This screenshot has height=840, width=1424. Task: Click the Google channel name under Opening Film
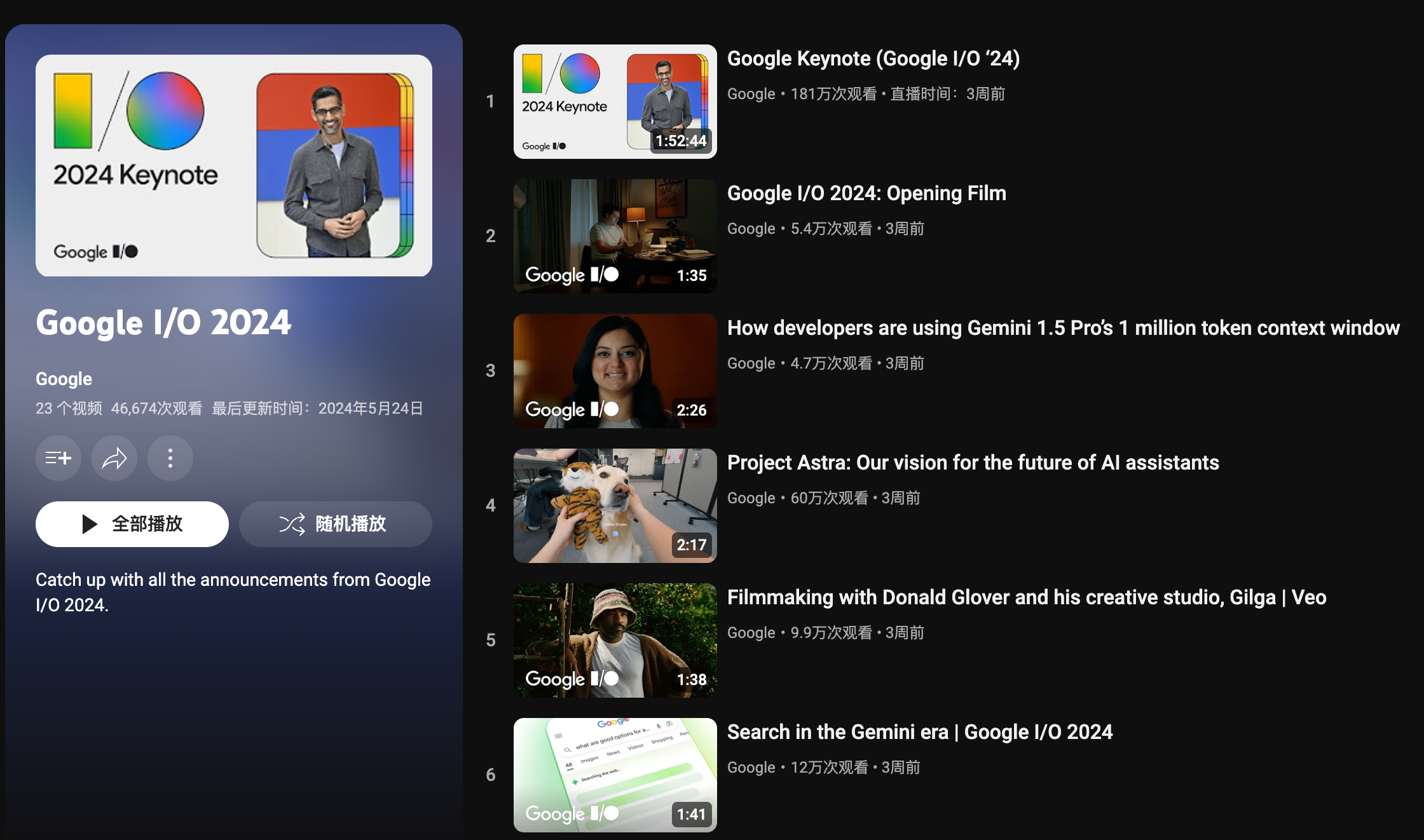(751, 229)
